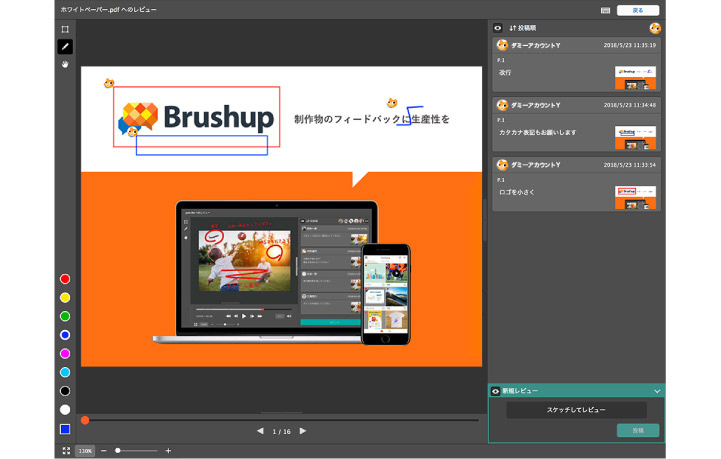This screenshot has height=459, width=721.
Task: Click the keyboard icon in title bar
Action: pyautogui.click(x=606, y=10)
